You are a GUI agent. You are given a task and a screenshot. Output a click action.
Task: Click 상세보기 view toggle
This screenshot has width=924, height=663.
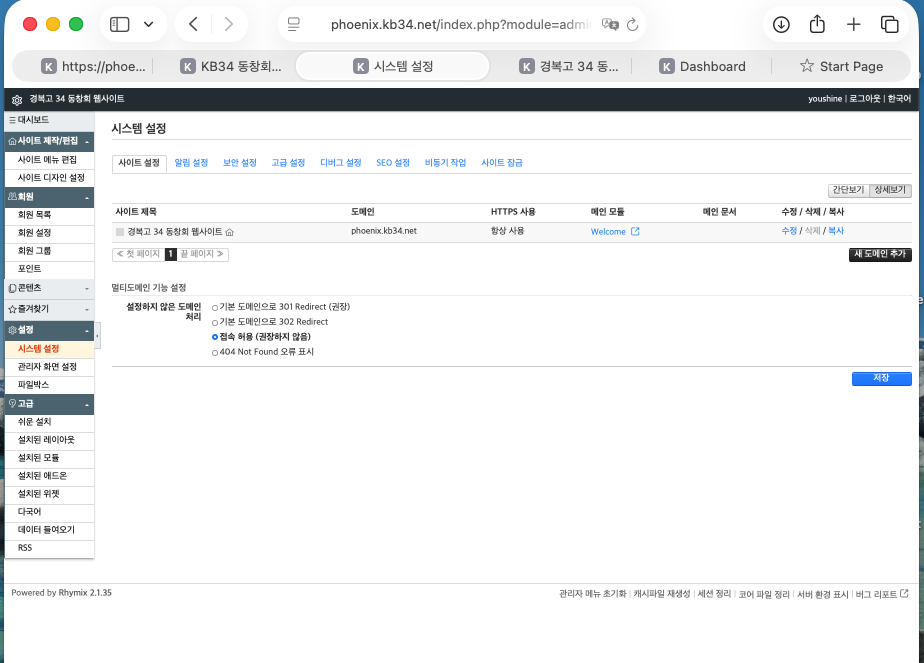(x=890, y=190)
